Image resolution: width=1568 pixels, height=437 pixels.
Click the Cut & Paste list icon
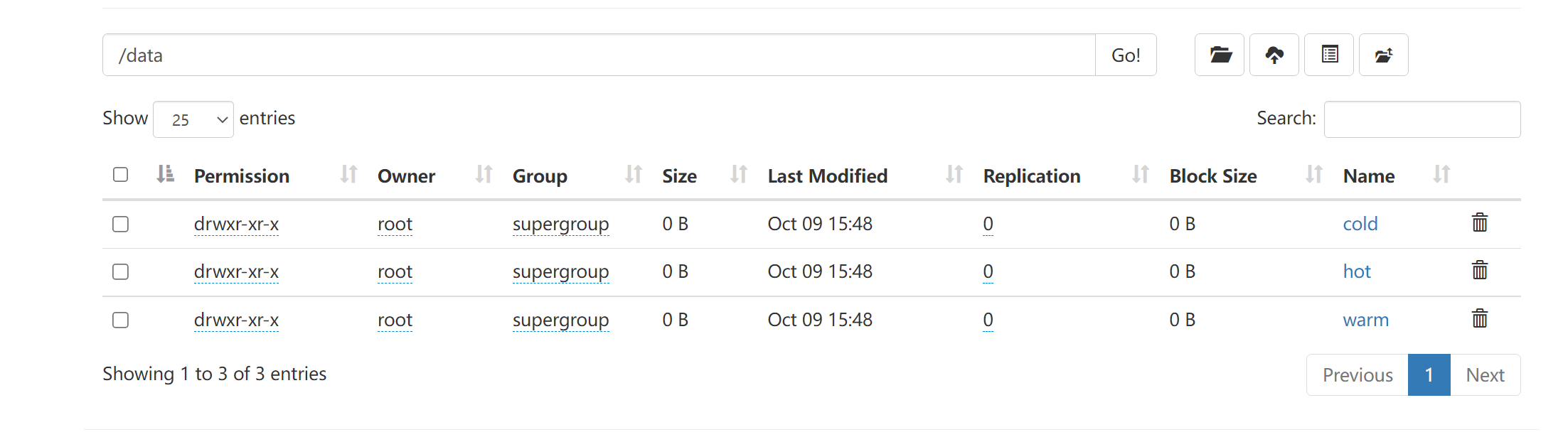[1329, 55]
